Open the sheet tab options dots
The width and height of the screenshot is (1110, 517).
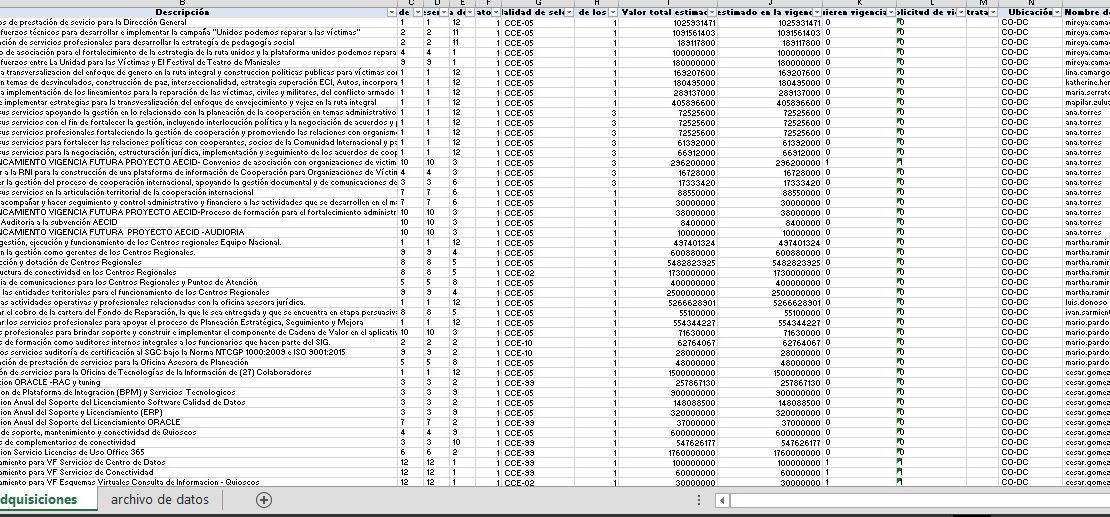(x=699, y=500)
